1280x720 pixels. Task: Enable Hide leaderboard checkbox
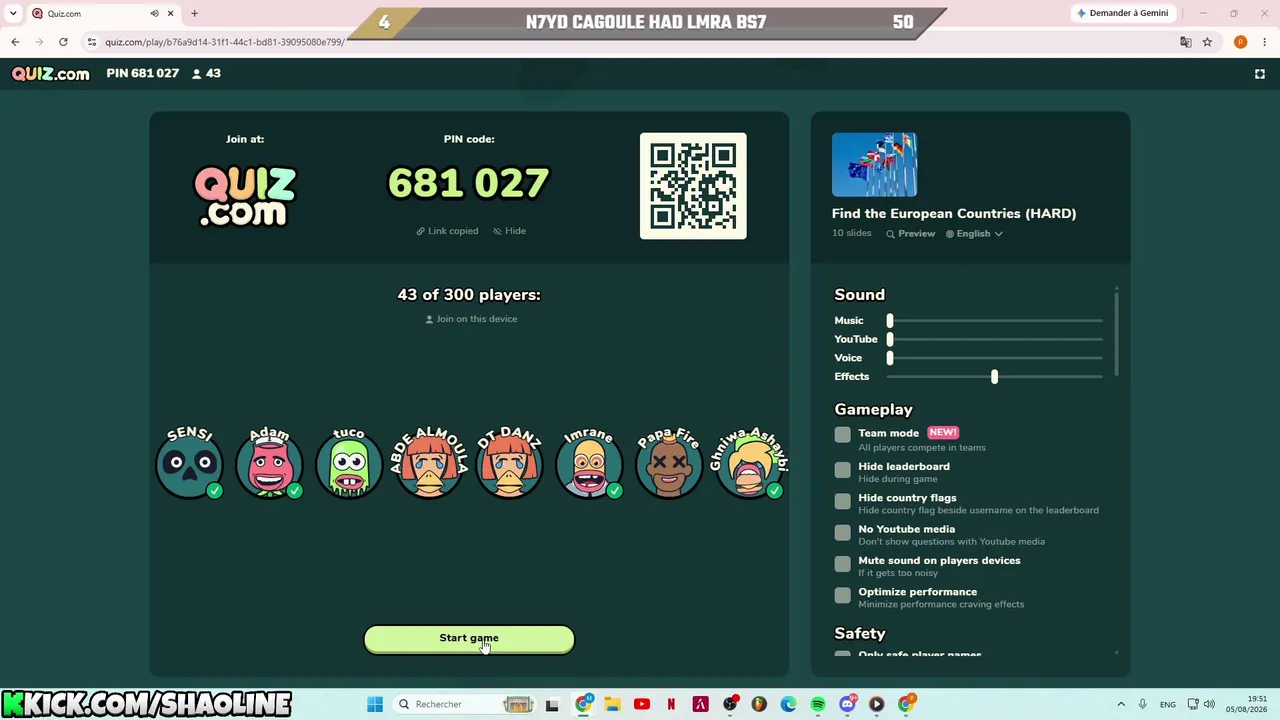[x=843, y=470]
